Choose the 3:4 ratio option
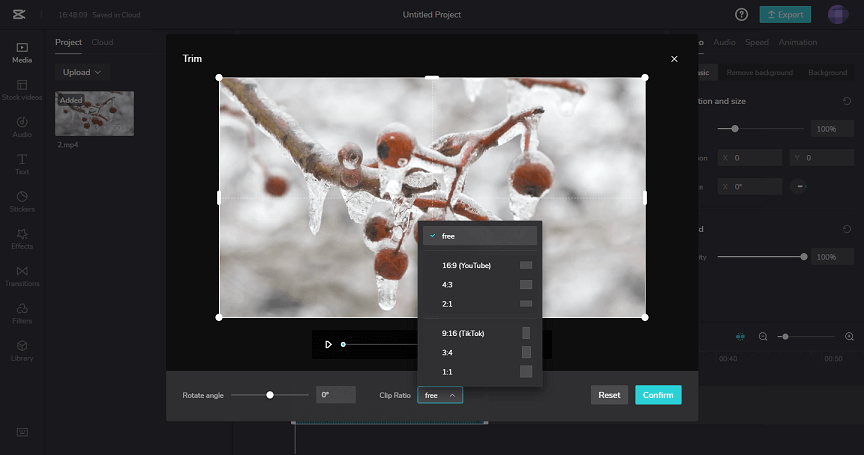The width and height of the screenshot is (864, 455). pos(479,353)
